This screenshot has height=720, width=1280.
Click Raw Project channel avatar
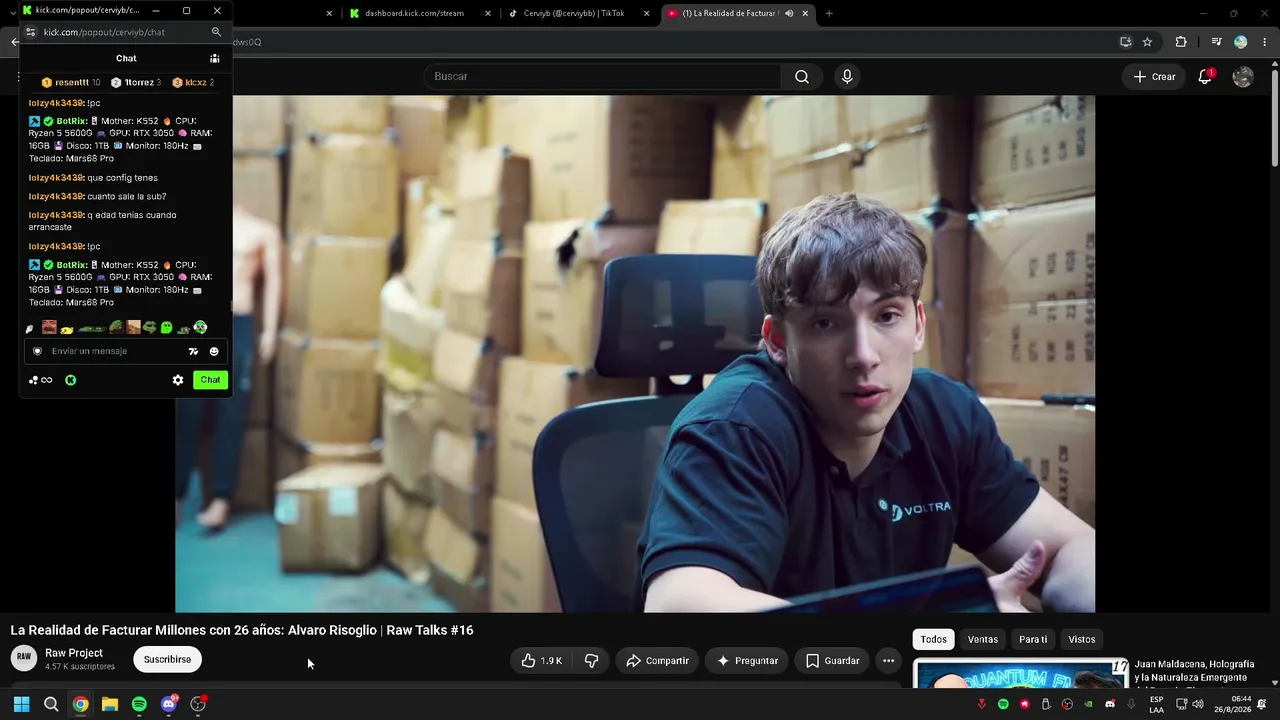point(24,658)
